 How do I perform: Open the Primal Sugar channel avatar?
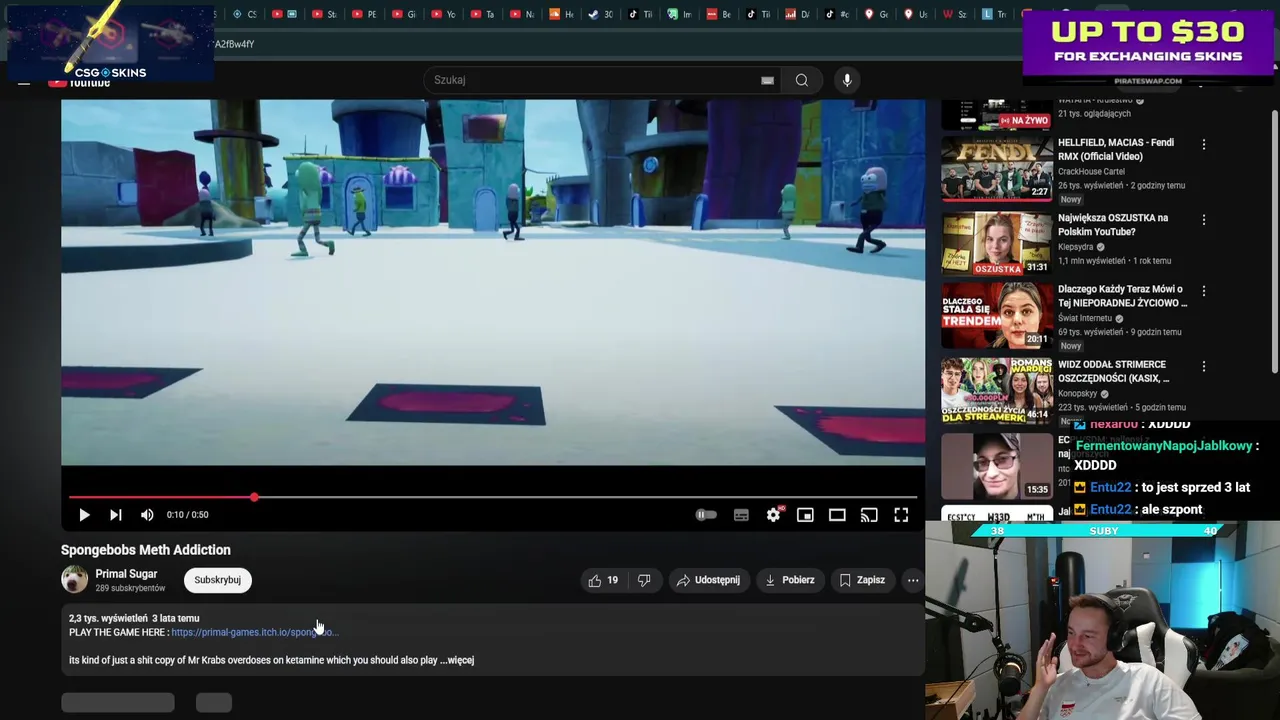pos(74,579)
